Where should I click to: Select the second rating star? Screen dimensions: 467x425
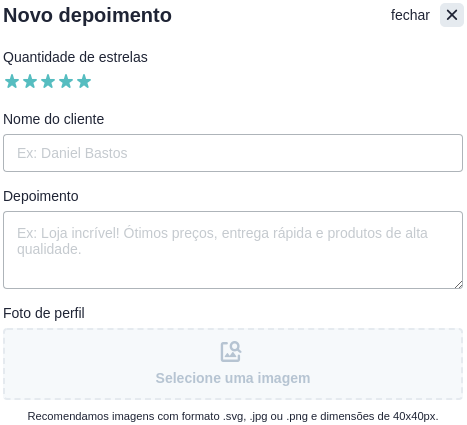tap(30, 81)
